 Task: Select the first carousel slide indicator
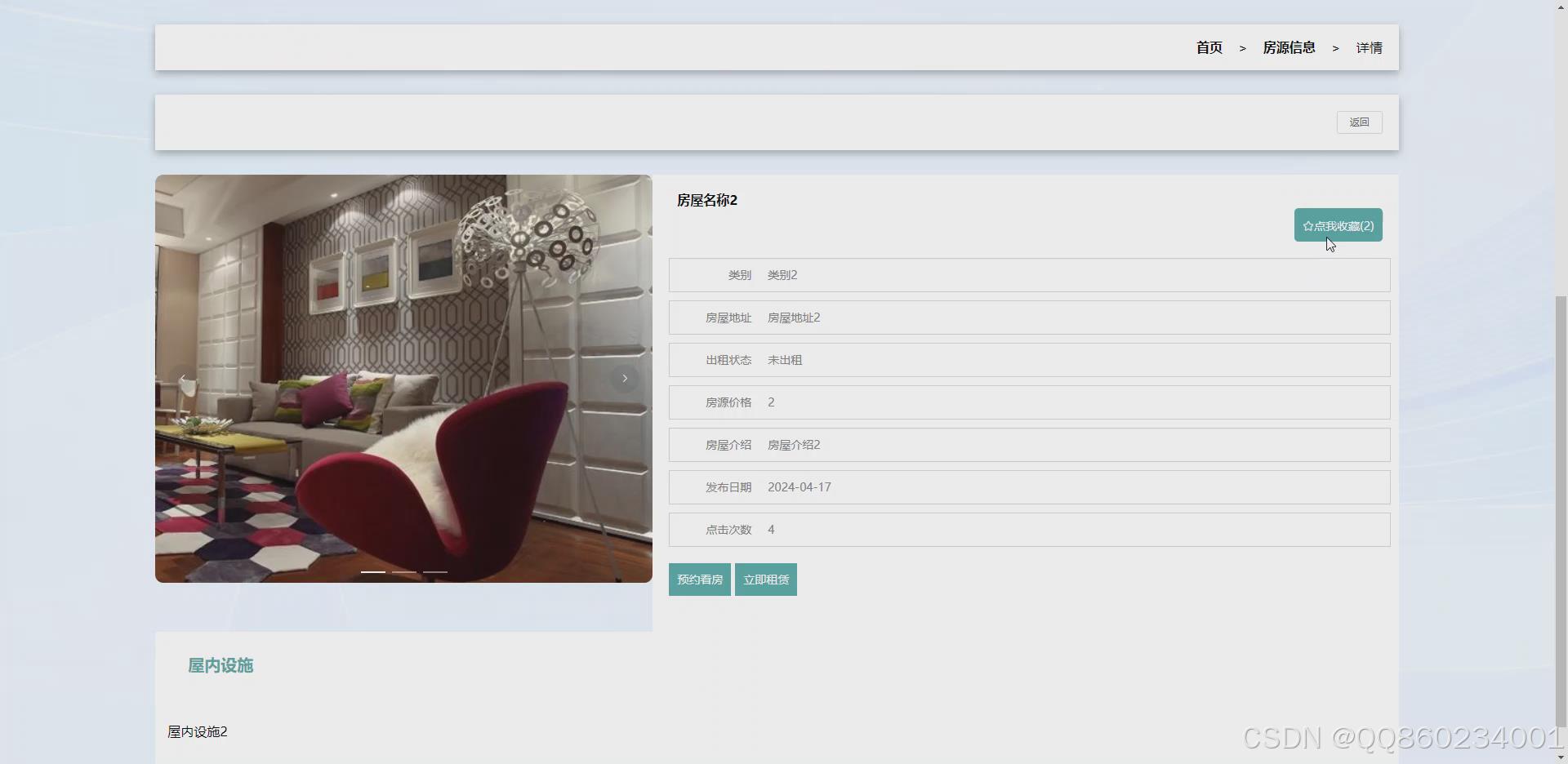pyautogui.click(x=373, y=572)
